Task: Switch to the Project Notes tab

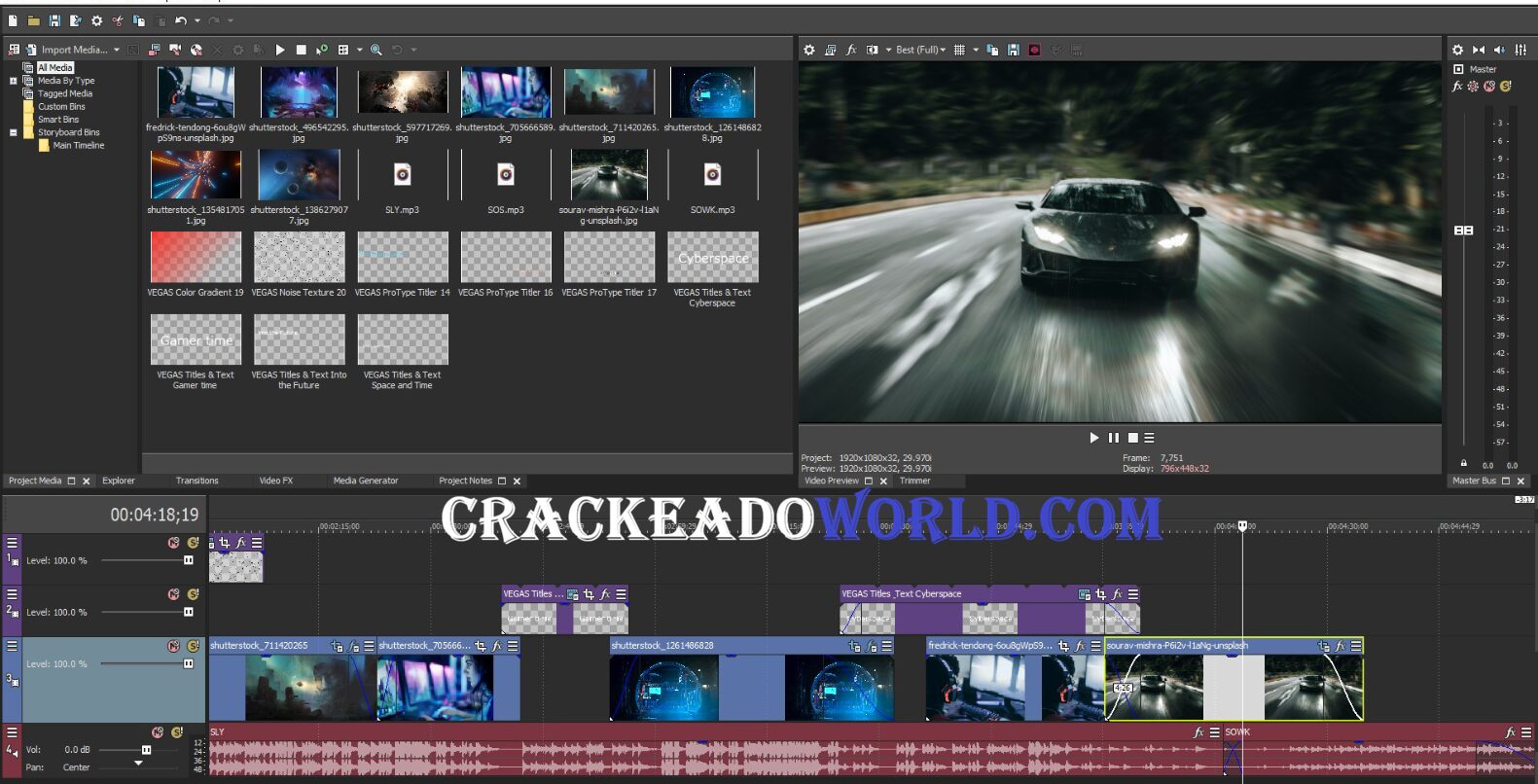Action: (x=465, y=481)
